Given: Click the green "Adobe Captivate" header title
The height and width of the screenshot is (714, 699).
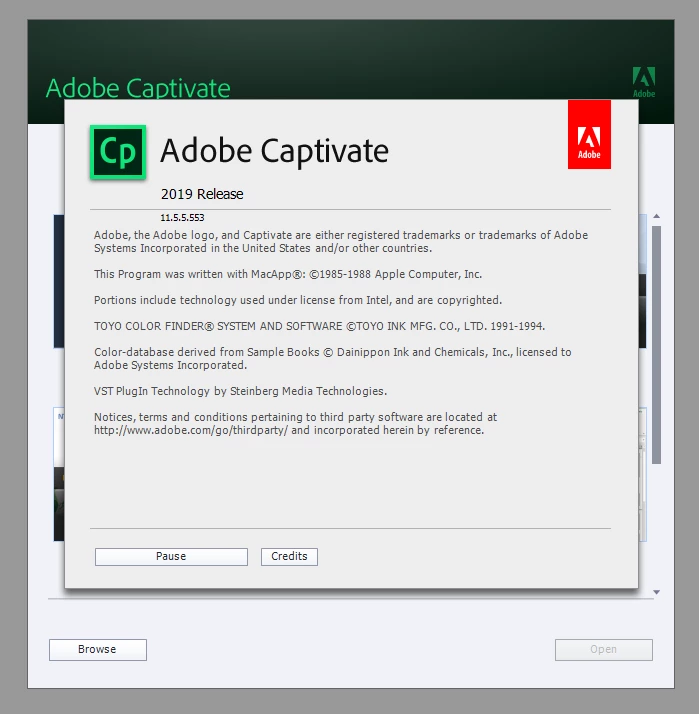Looking at the screenshot, I should (x=138, y=88).
